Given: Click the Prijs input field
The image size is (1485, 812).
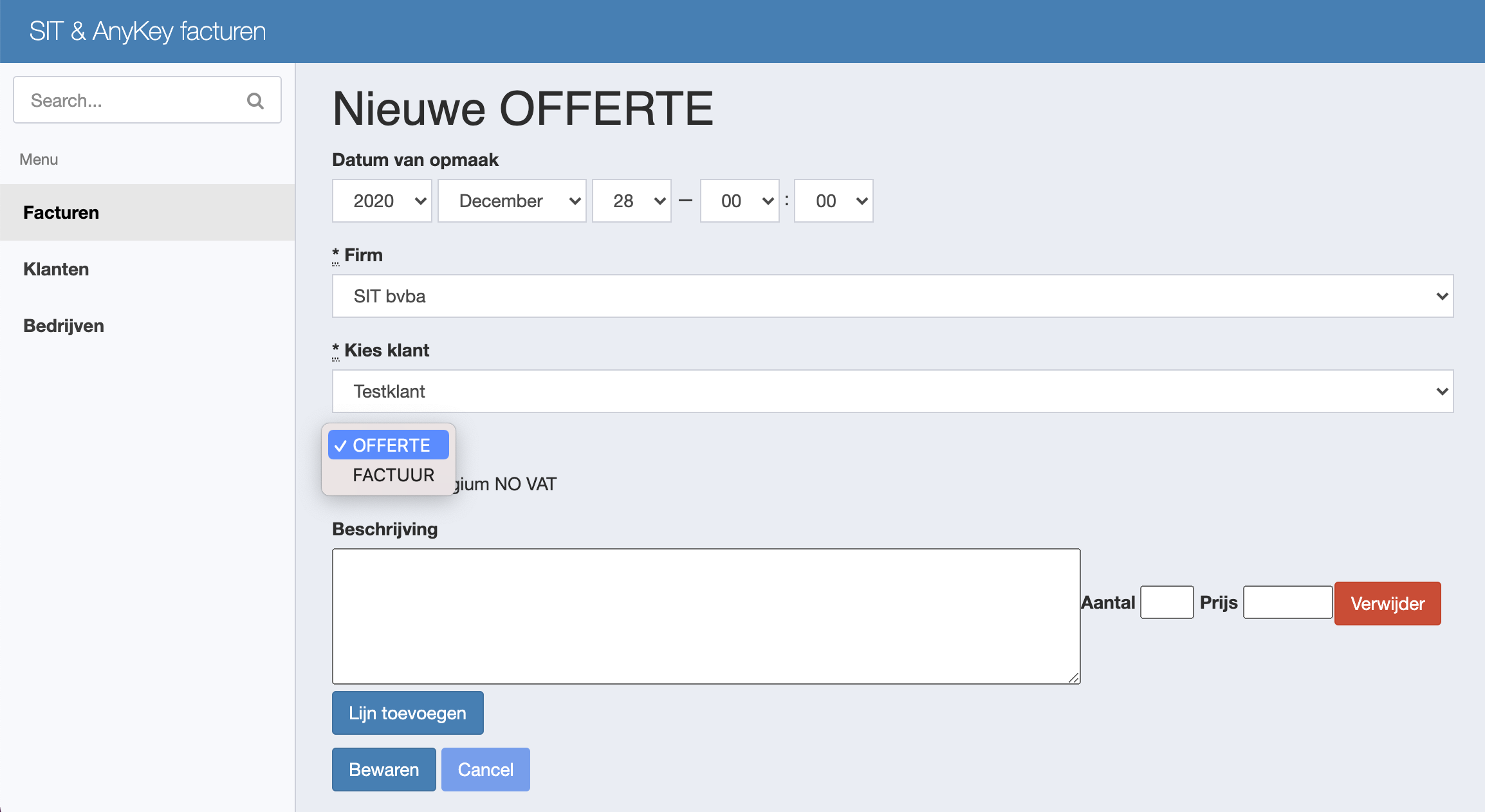Looking at the screenshot, I should [x=1288, y=602].
